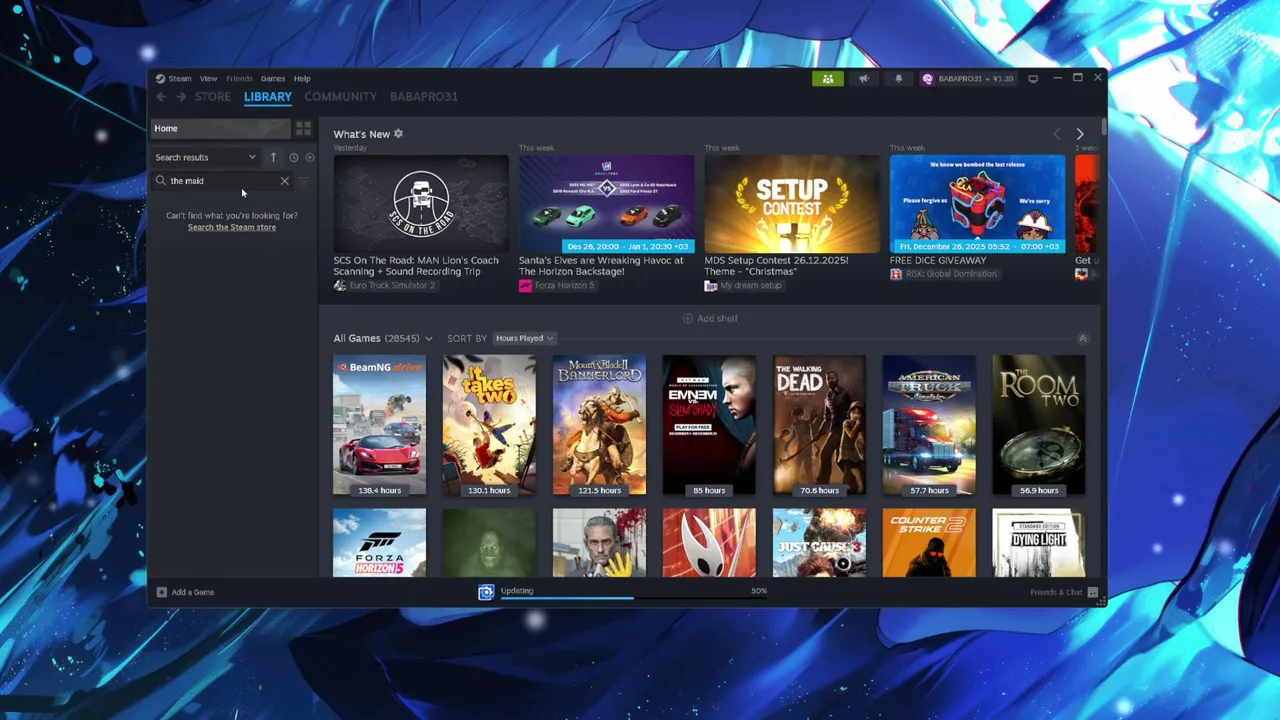Go forward with the right arrow

181,97
